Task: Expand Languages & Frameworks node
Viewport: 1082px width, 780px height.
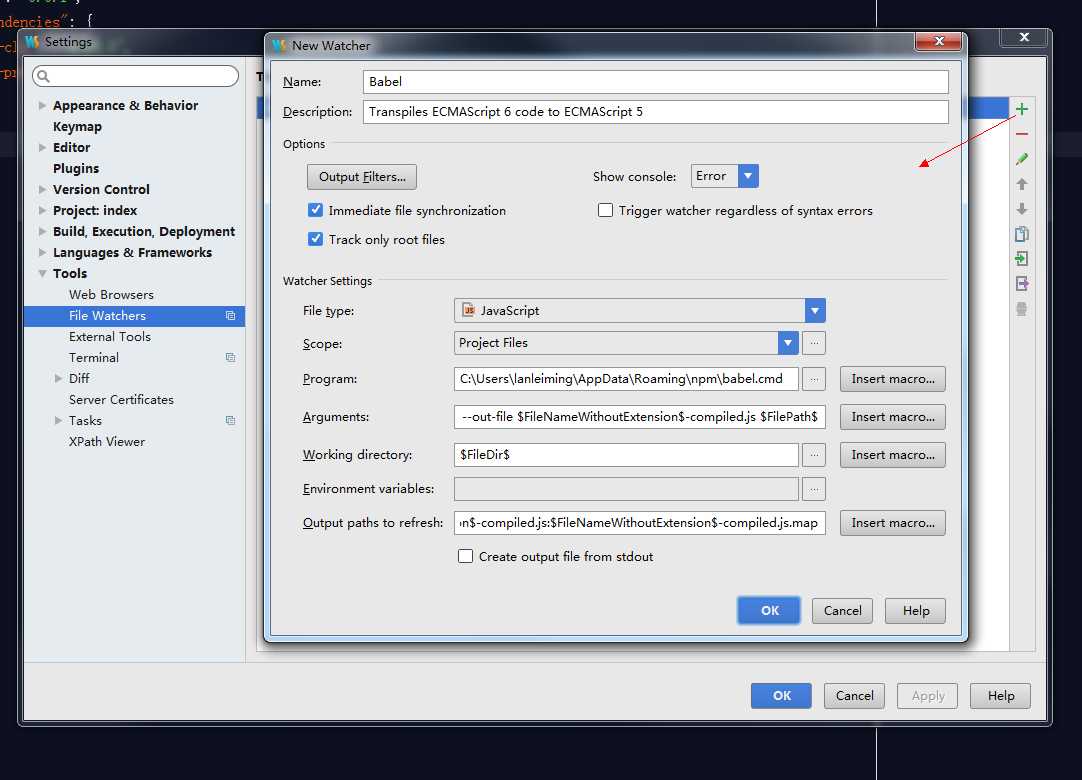Action: point(42,253)
